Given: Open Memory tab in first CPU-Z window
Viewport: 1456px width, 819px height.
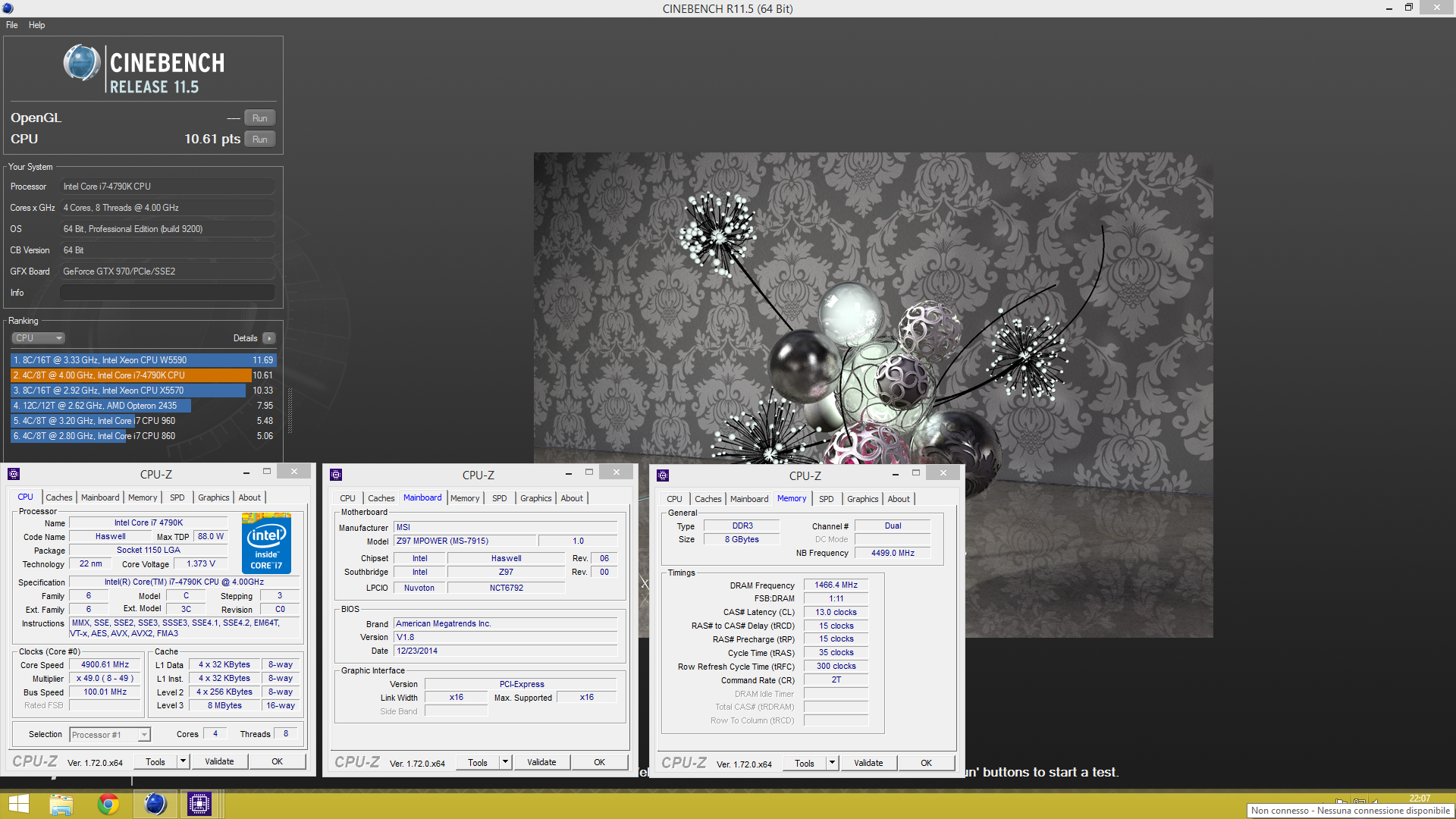Looking at the screenshot, I should (x=143, y=497).
